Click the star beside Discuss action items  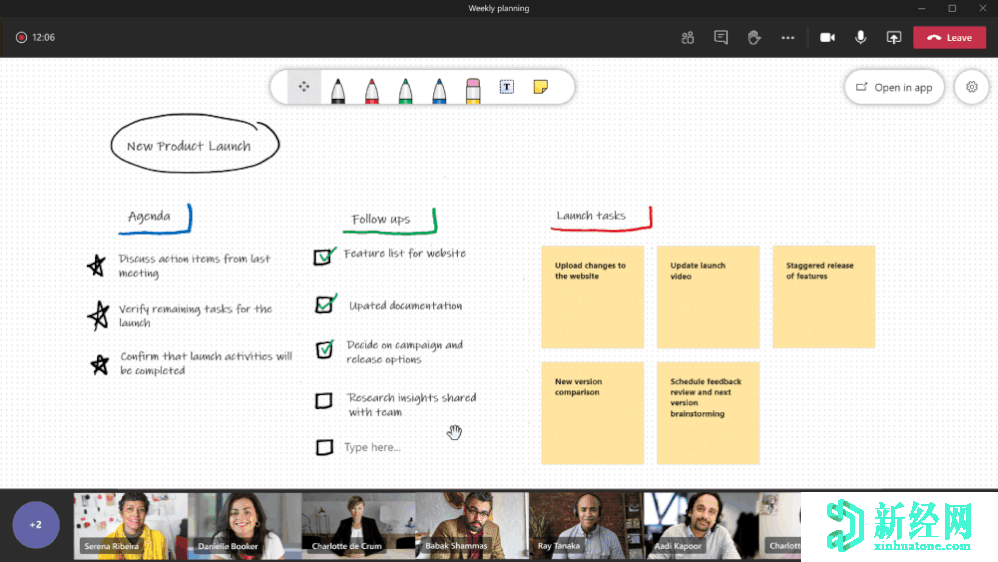96,265
